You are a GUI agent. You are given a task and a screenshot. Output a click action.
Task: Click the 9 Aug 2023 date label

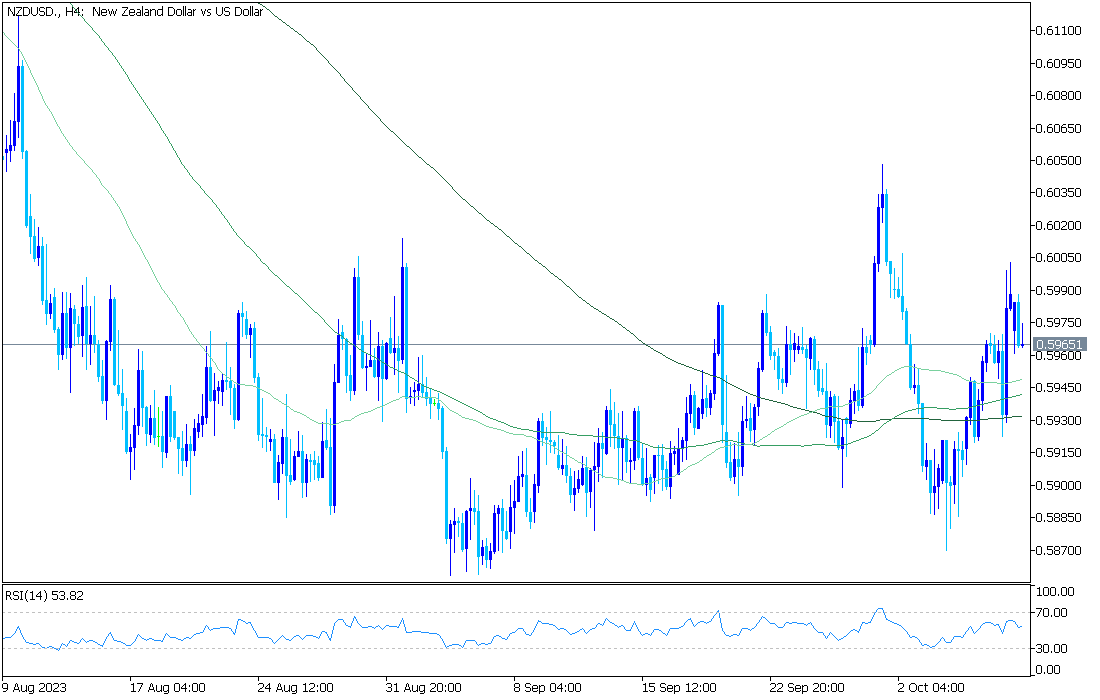[x=35, y=687]
